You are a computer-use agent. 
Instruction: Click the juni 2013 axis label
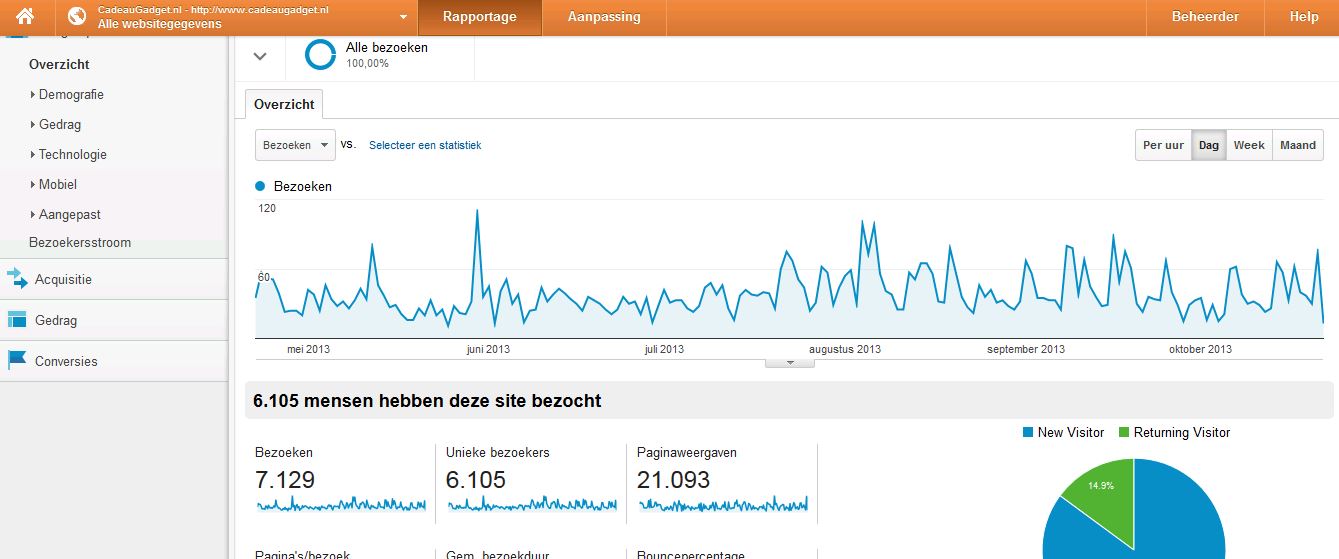[x=488, y=349]
